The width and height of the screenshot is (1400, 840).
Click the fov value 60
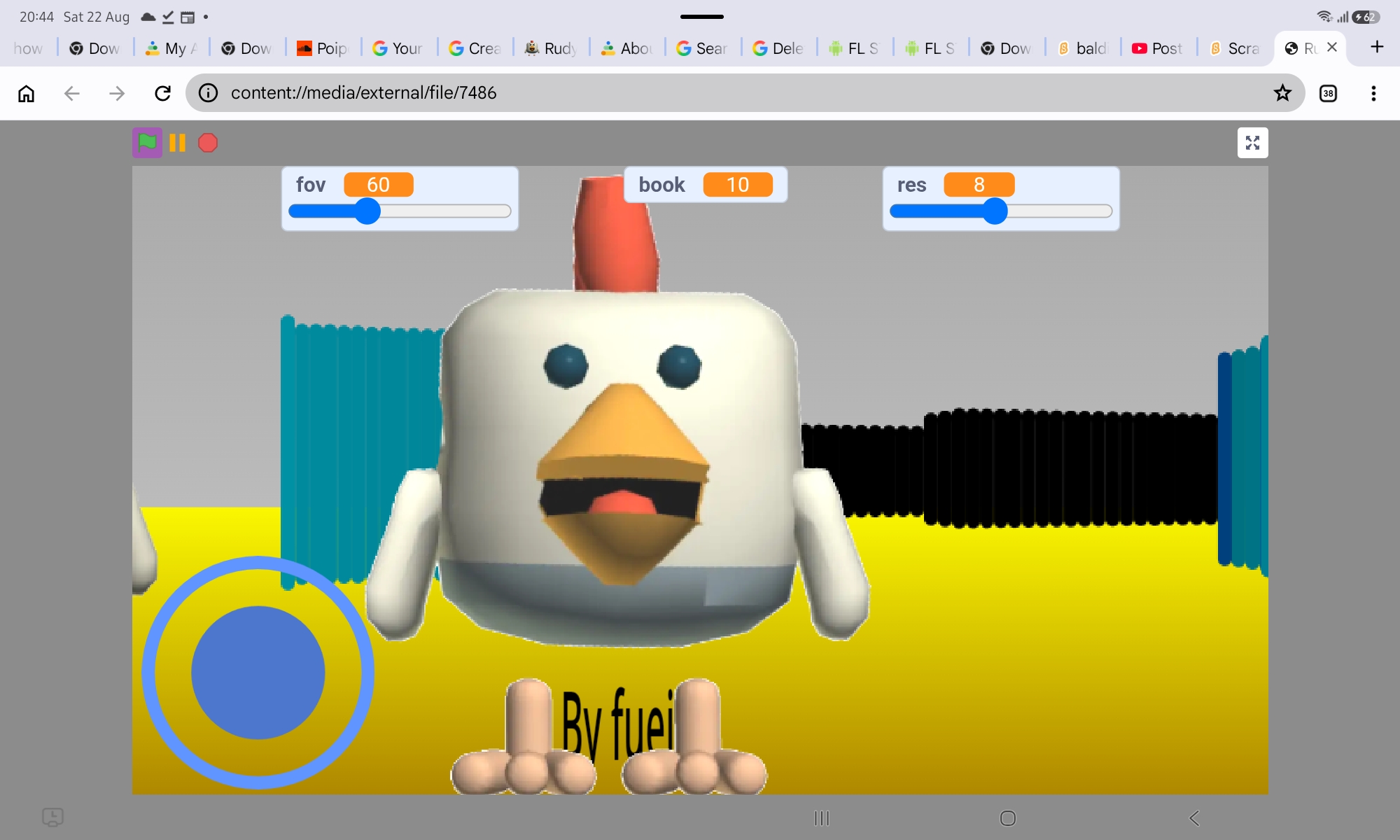378,185
